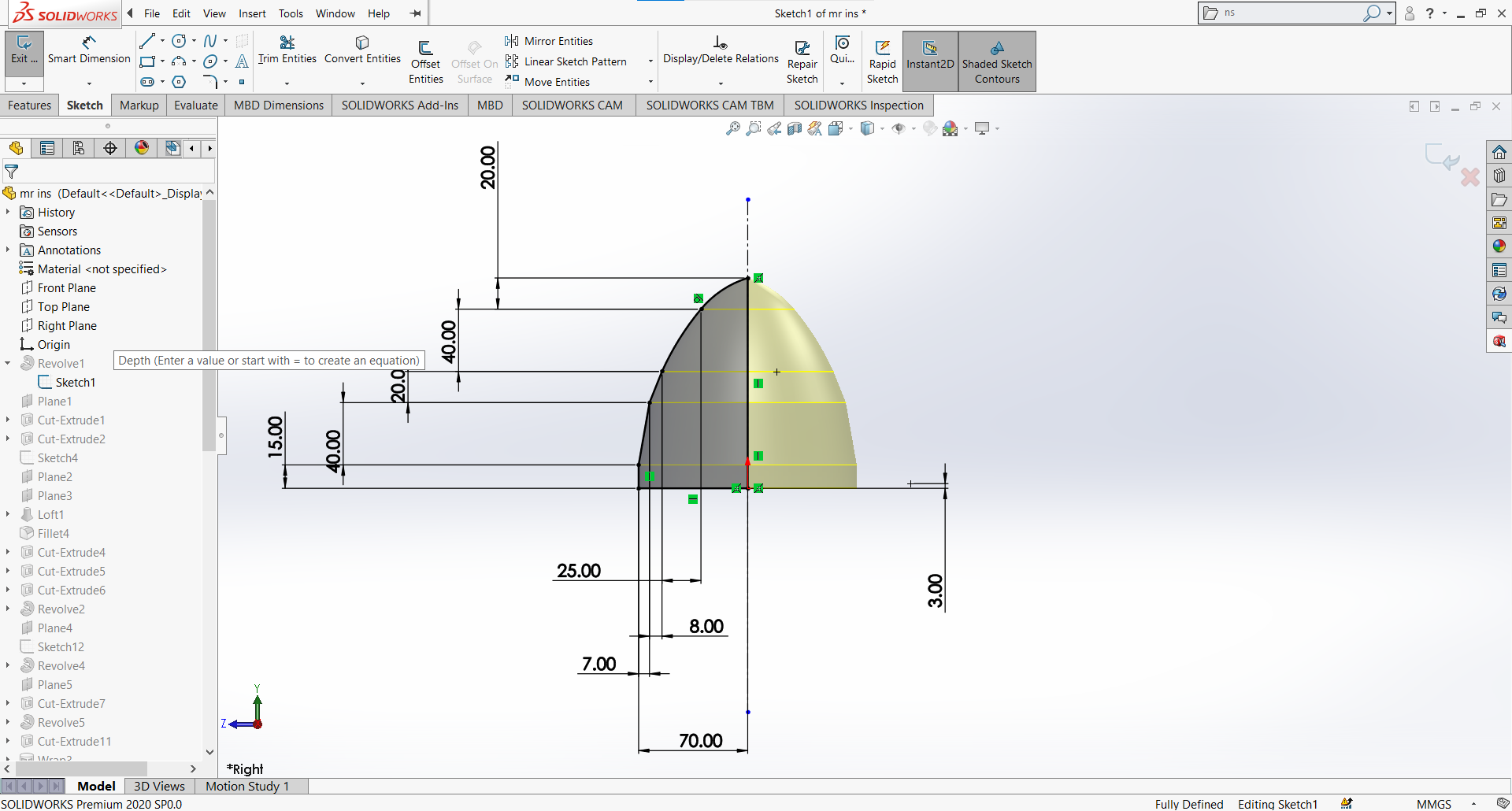The height and width of the screenshot is (811, 1512).
Task: Open the Help question mark icon
Action: click(1429, 13)
